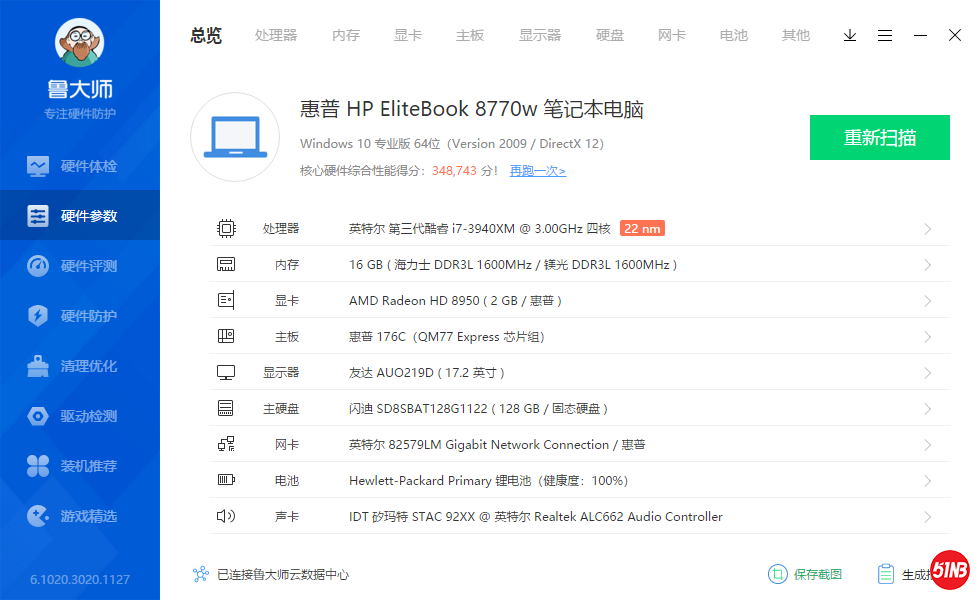Viewport: 980px width, 600px height.
Task: Open 驱动检测 driver detection icon
Action: pos(38,416)
